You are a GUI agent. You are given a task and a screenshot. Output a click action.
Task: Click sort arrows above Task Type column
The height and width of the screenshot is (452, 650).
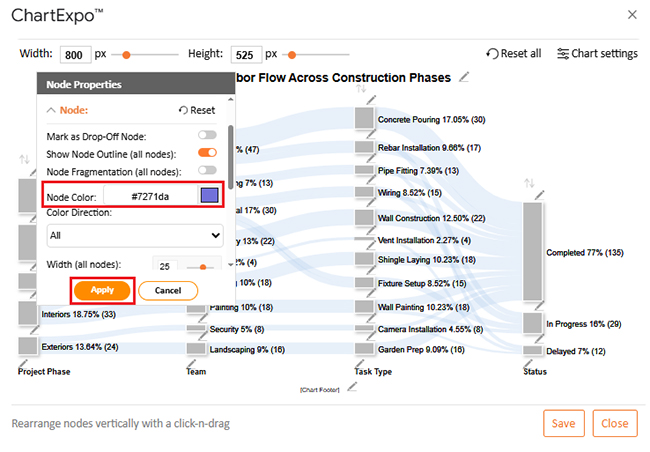click(361, 88)
